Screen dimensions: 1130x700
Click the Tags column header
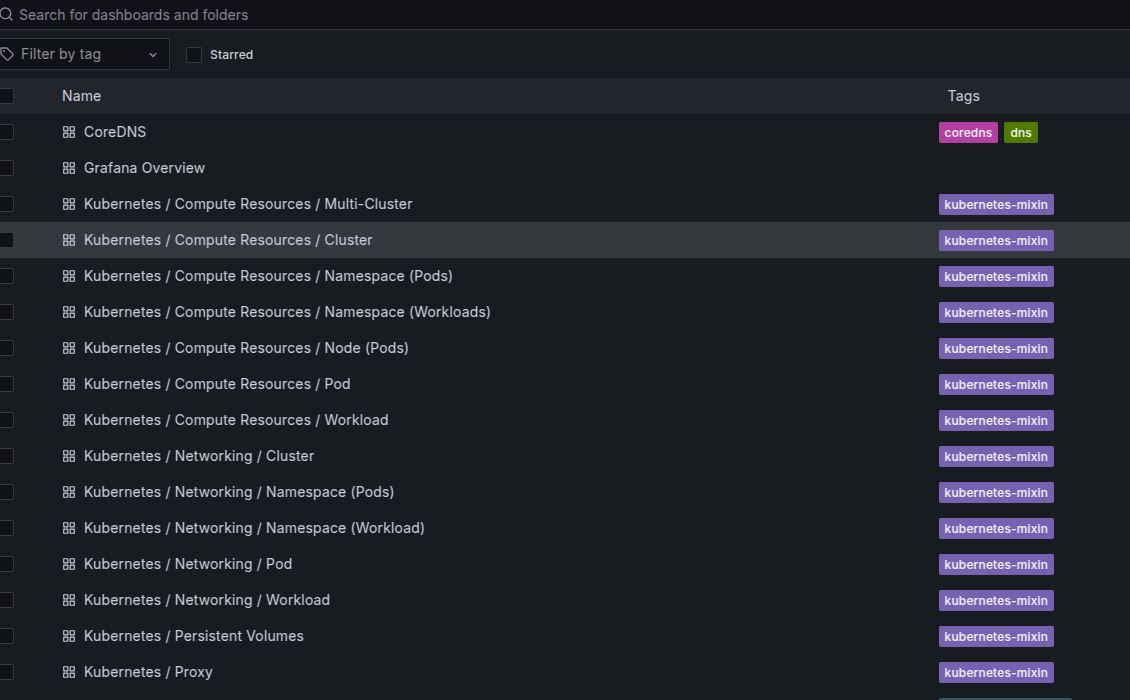point(964,96)
